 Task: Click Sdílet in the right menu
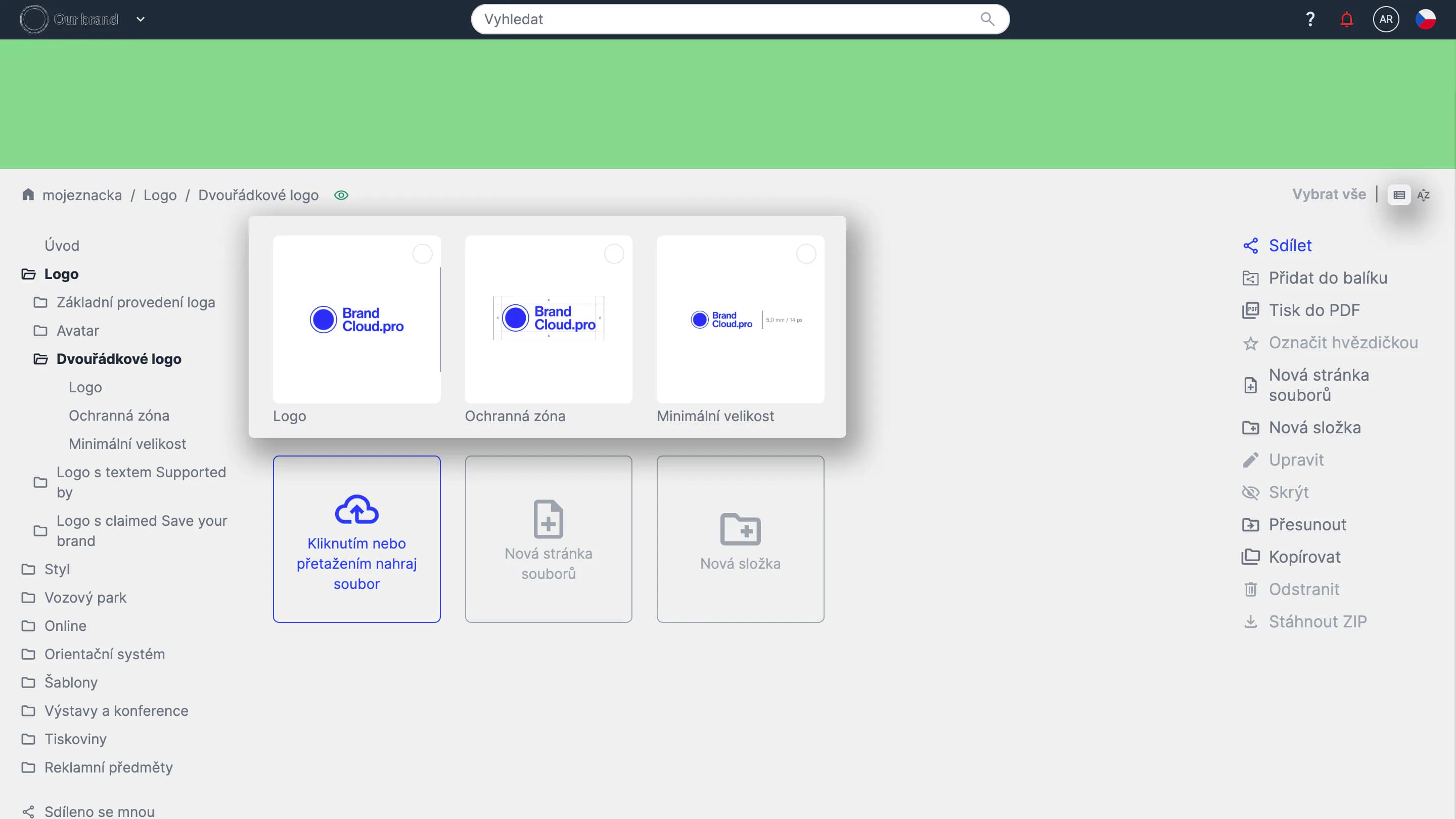click(1289, 245)
